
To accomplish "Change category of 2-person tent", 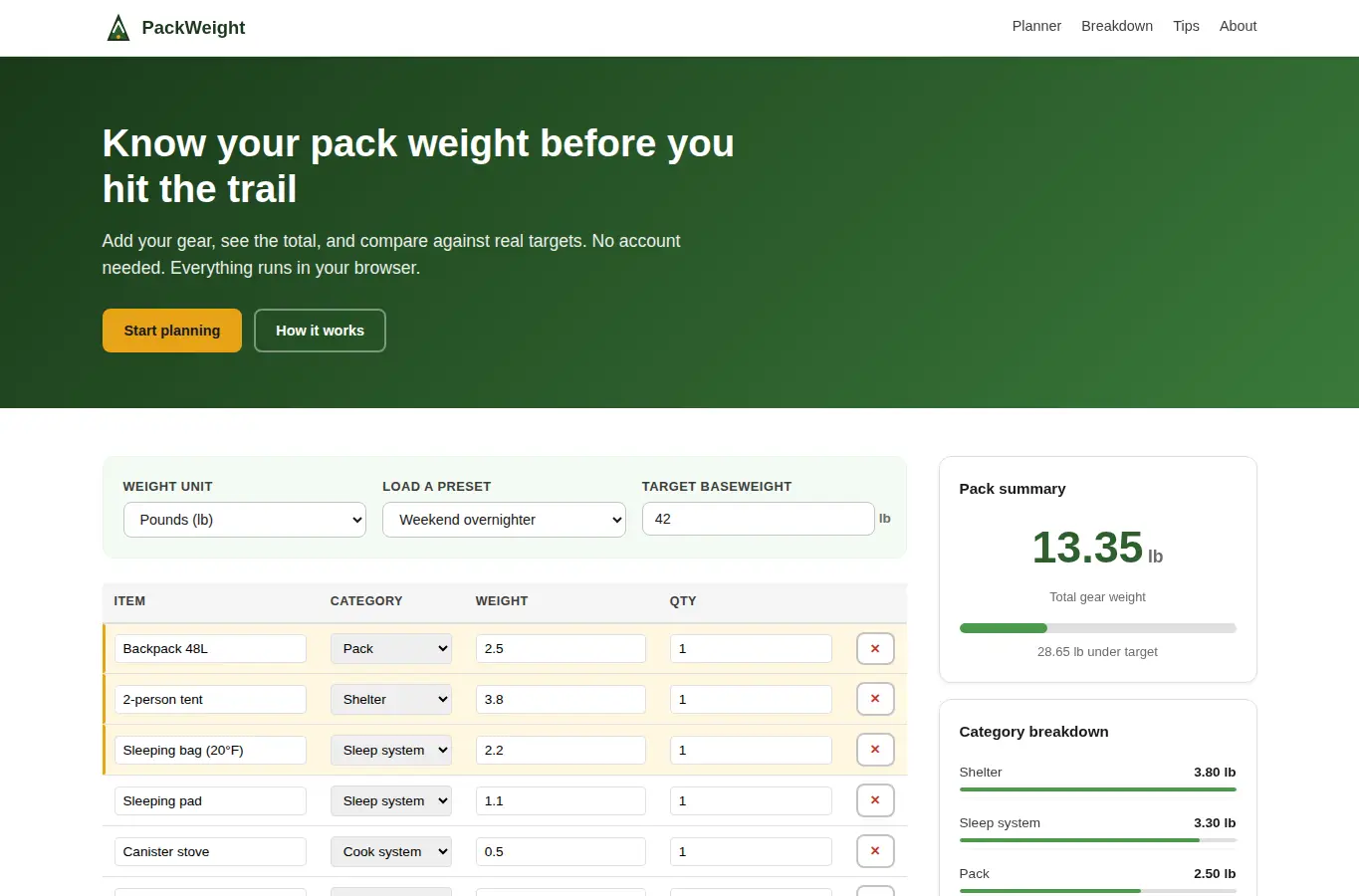I will point(391,700).
